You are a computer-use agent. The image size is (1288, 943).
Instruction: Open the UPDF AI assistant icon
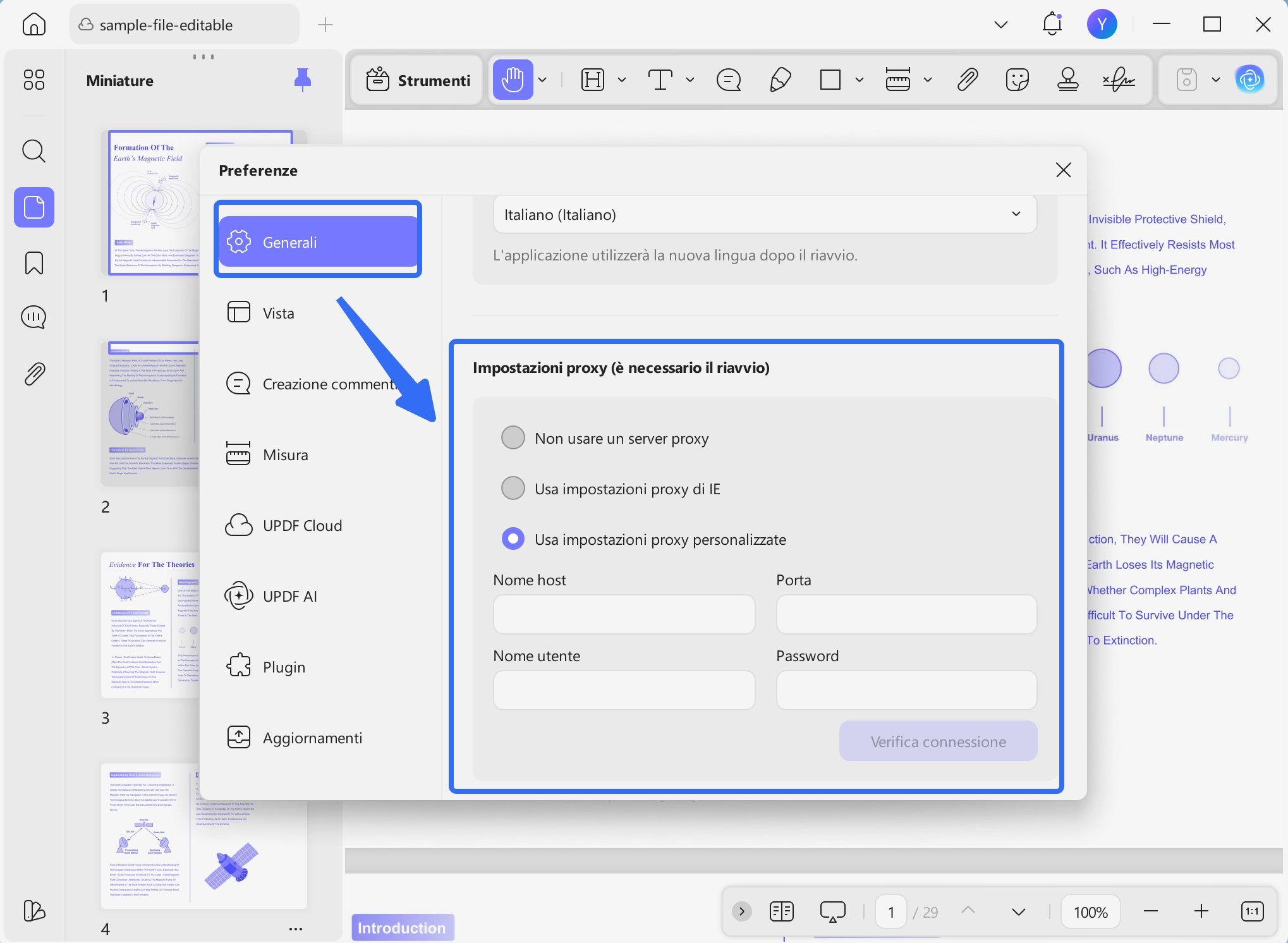click(x=1249, y=80)
